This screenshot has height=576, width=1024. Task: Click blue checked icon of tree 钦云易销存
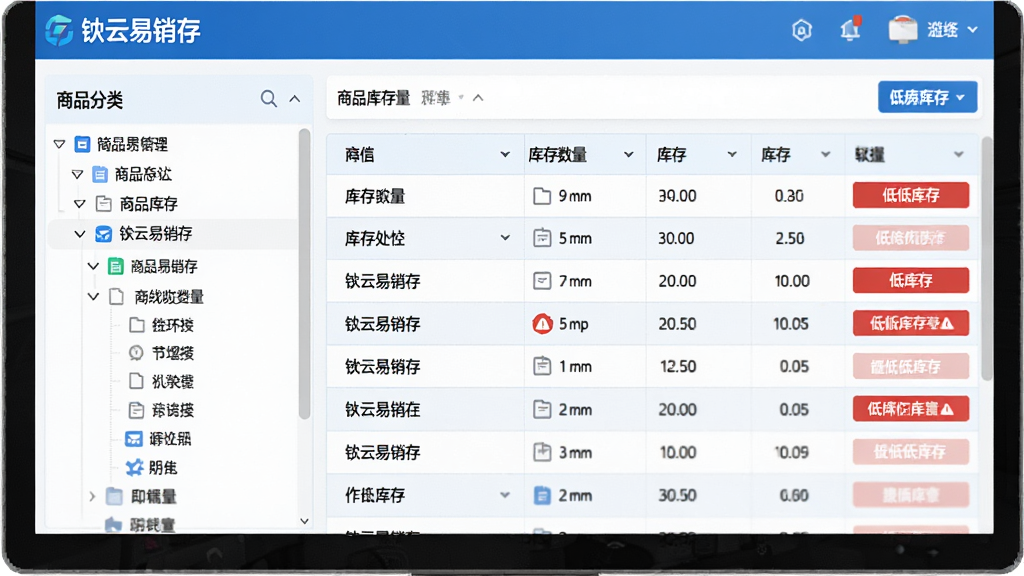103,234
